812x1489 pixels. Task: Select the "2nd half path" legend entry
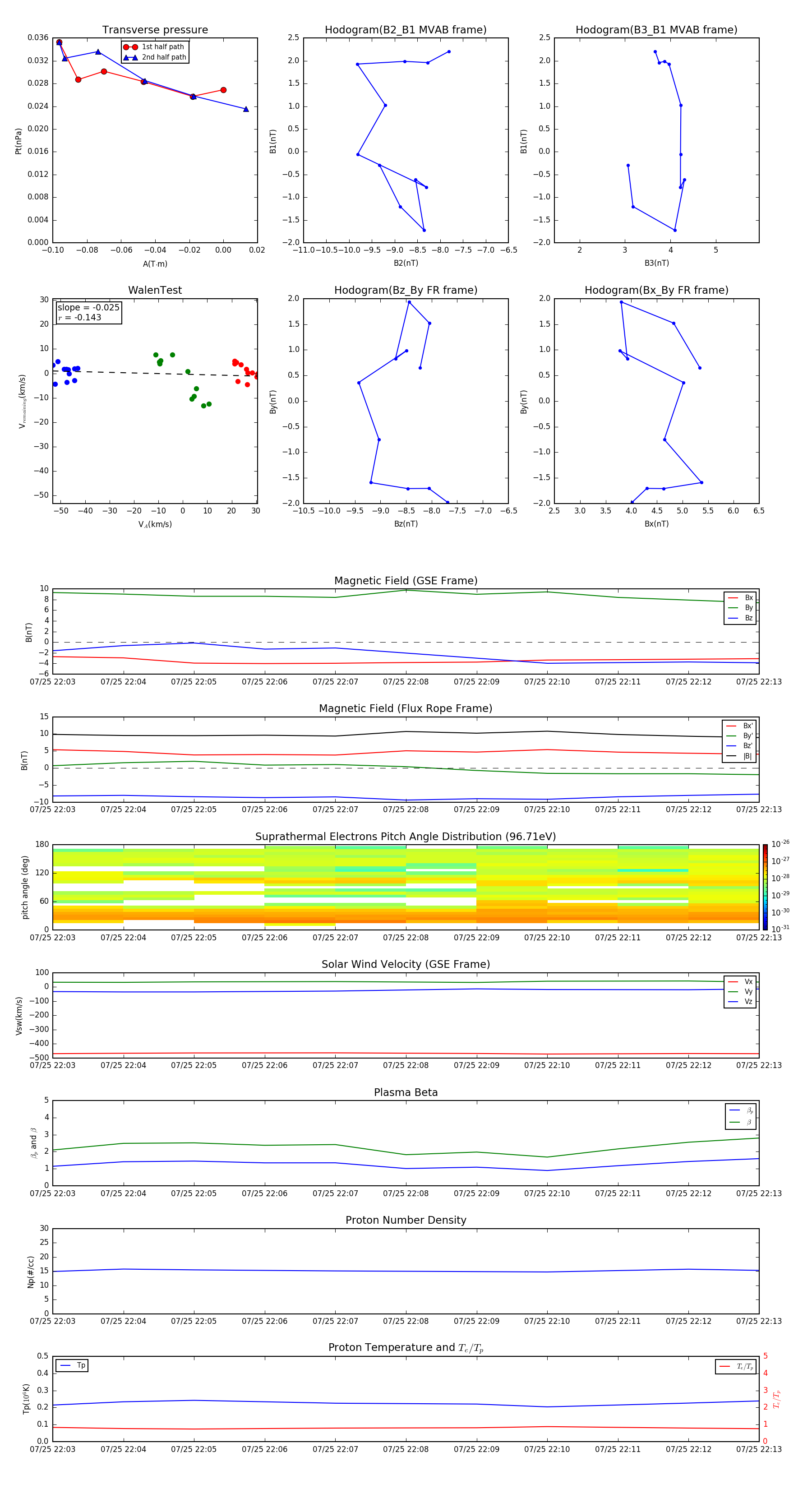point(155,57)
